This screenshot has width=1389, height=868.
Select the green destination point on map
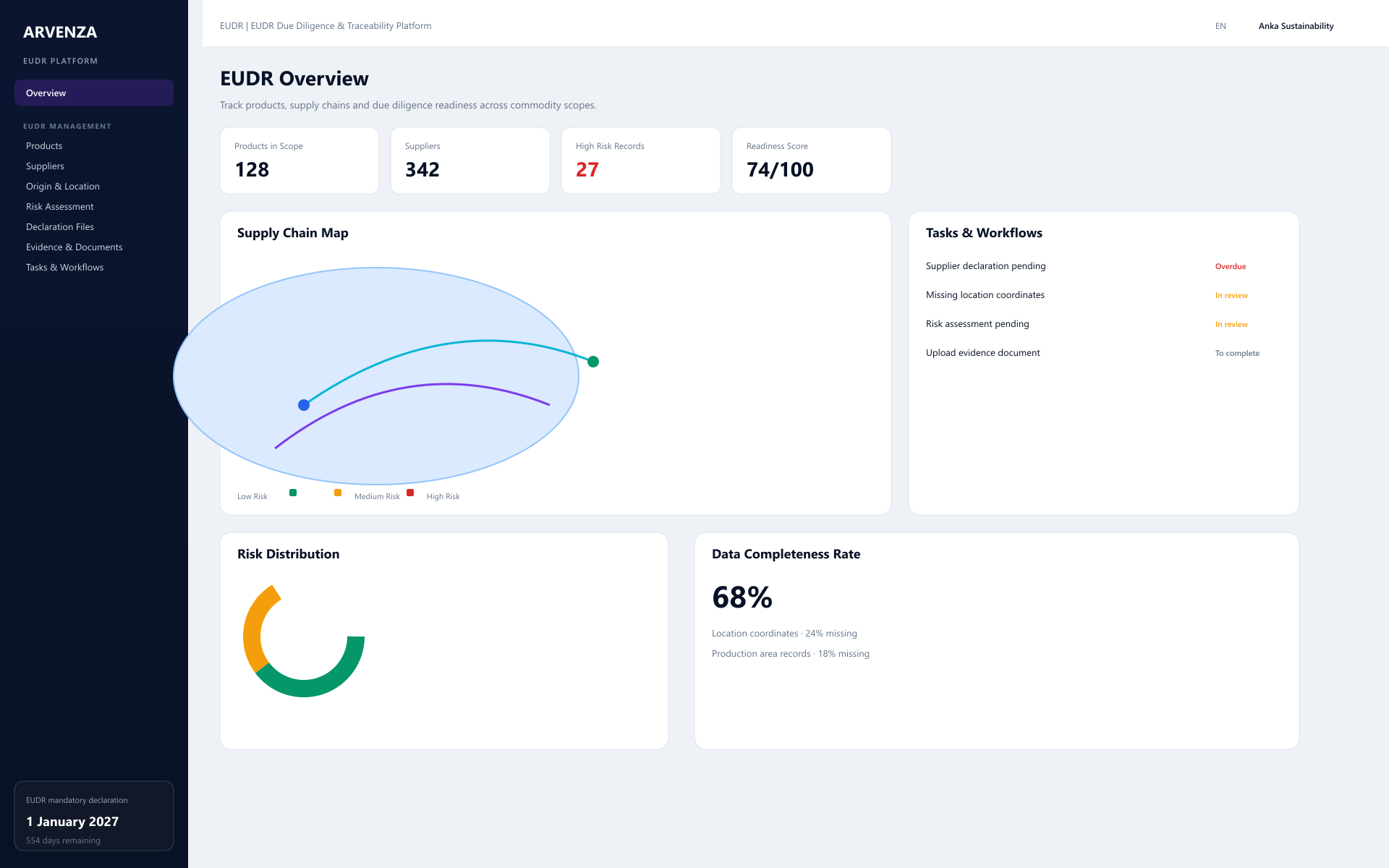point(593,362)
